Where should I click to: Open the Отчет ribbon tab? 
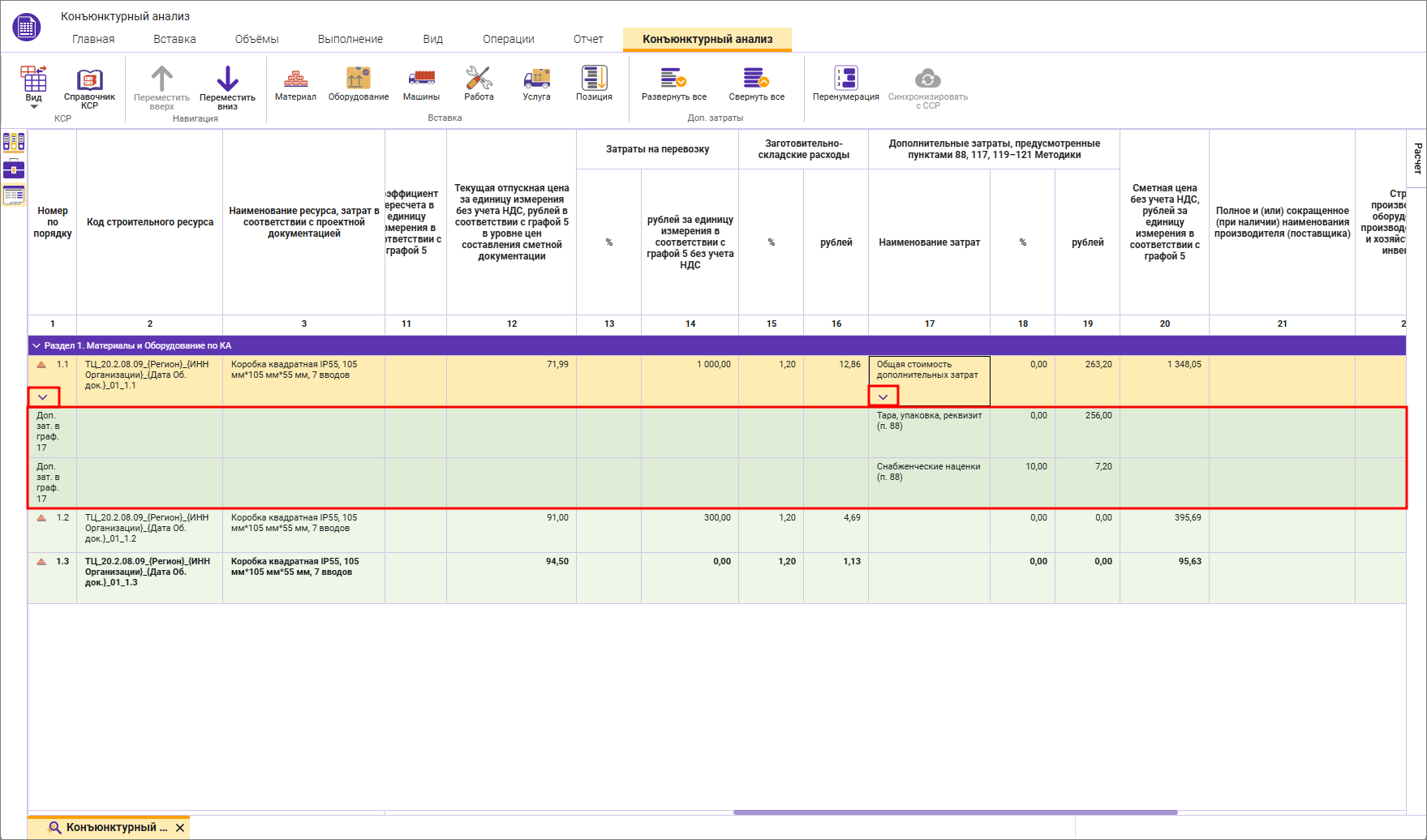click(x=588, y=39)
